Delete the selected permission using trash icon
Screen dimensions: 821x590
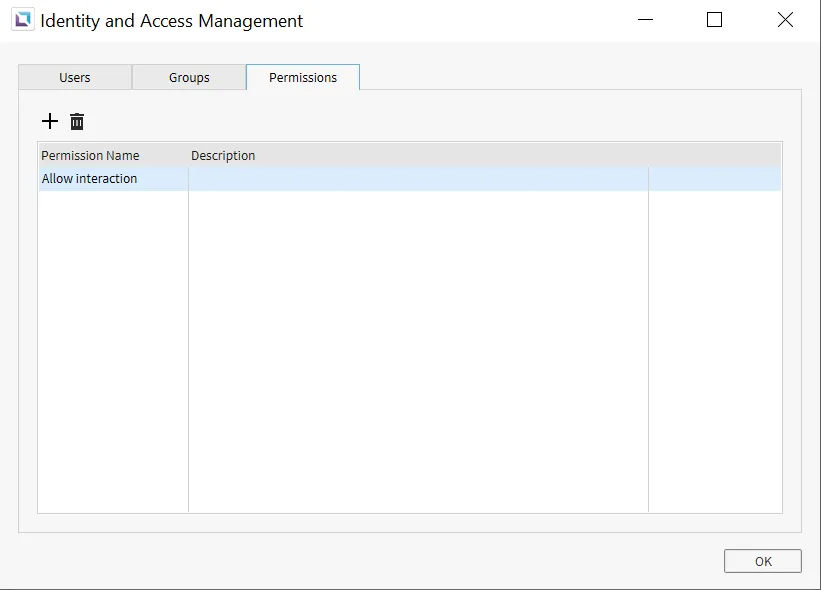pyautogui.click(x=77, y=121)
